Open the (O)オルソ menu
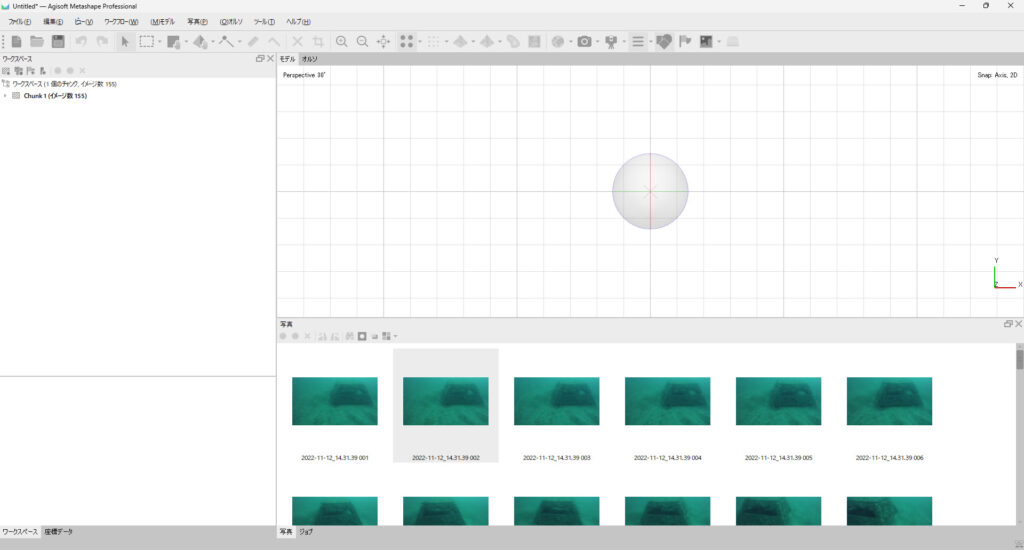 pyautogui.click(x=231, y=22)
